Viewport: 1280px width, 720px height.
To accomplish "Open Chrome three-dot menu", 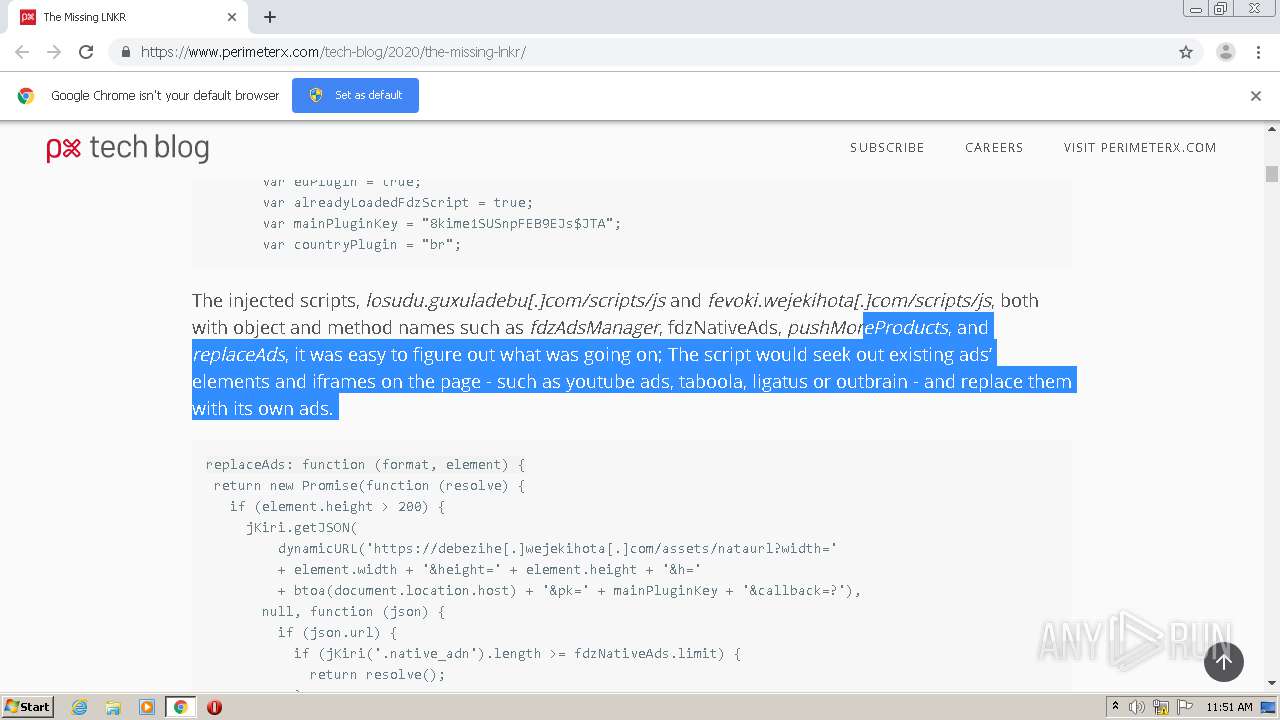I will pos(1258,52).
